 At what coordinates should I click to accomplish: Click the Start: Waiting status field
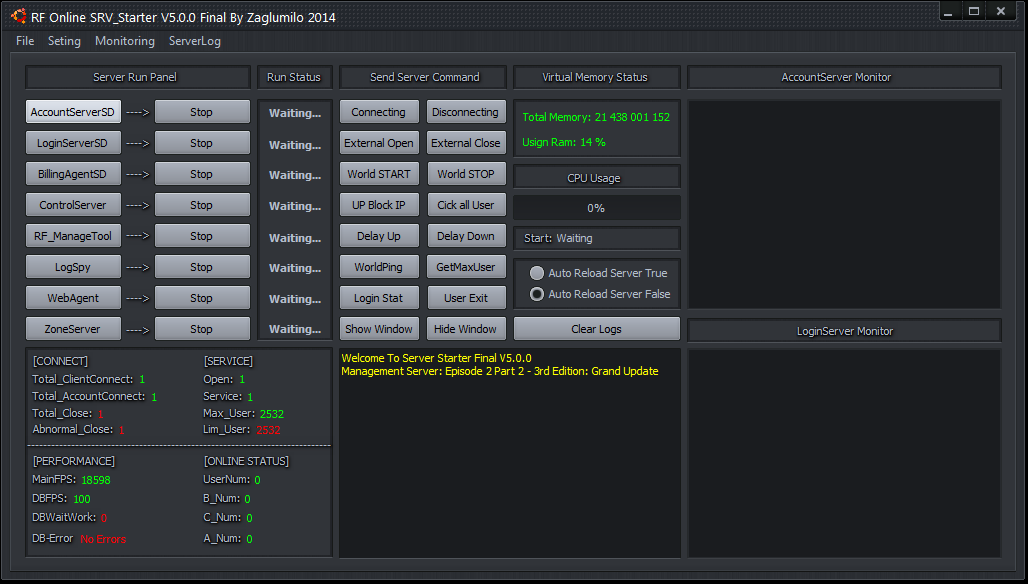point(597,238)
